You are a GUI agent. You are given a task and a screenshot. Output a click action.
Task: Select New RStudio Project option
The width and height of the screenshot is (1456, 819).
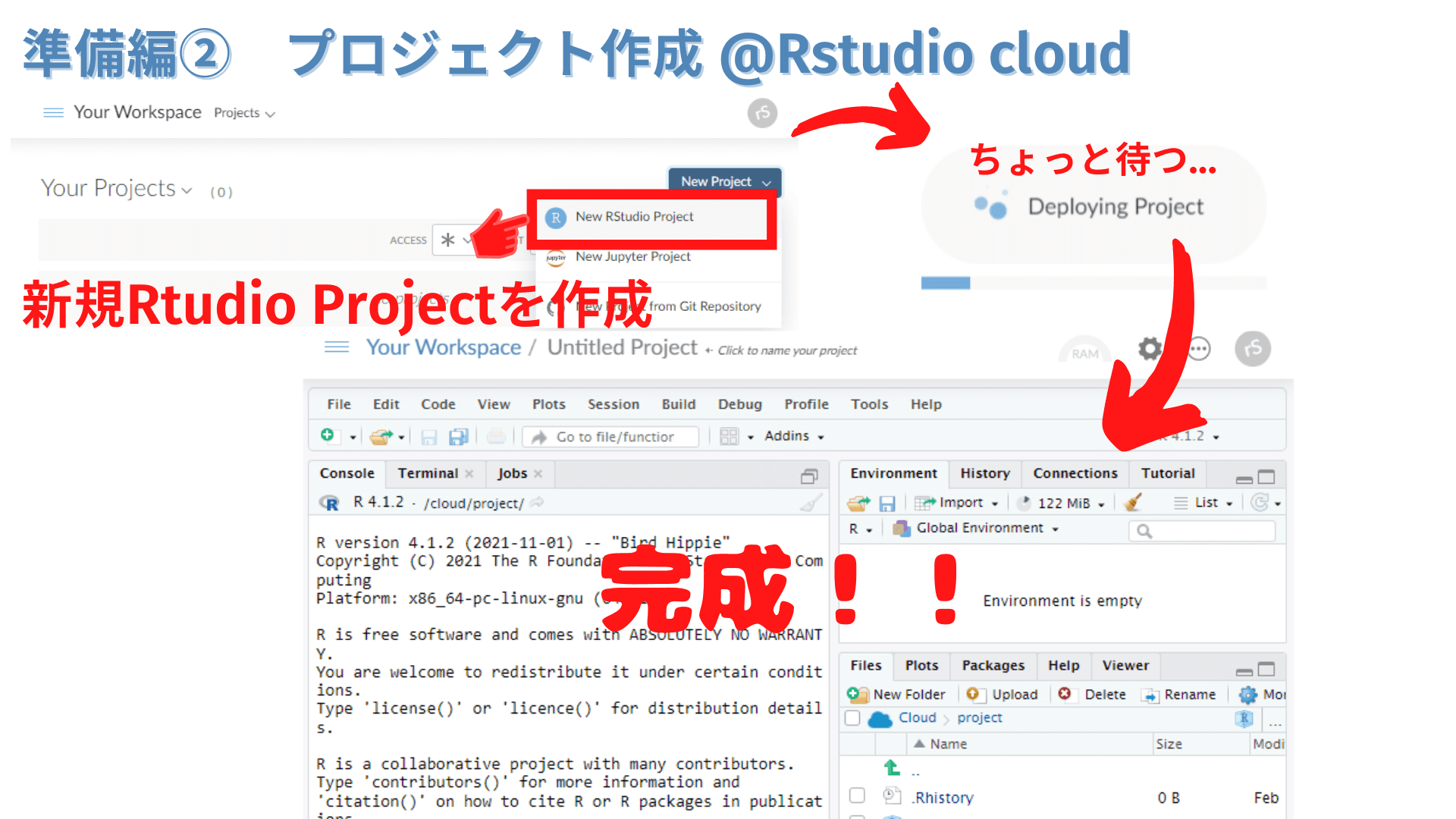click(x=634, y=217)
